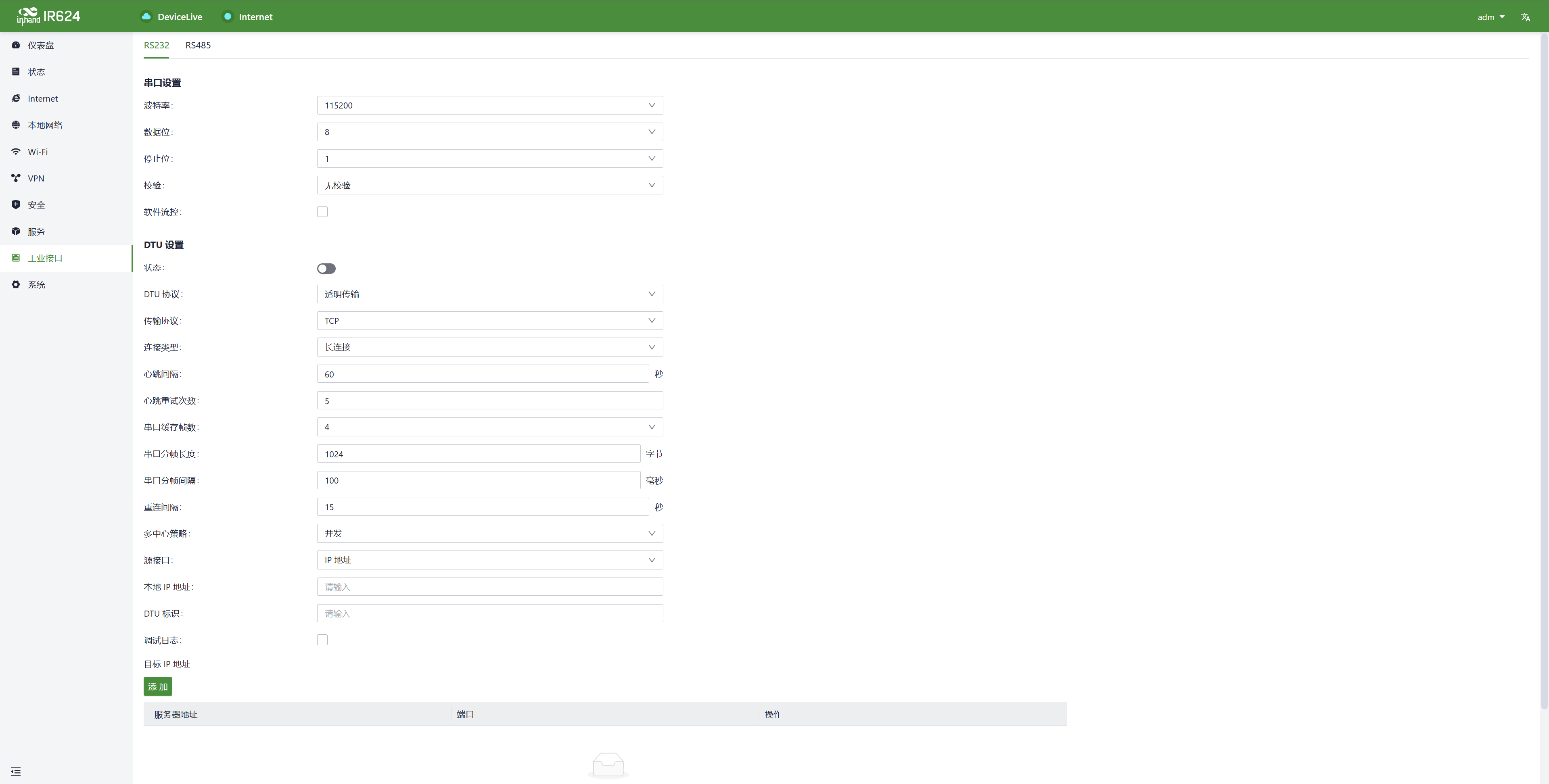Expand the adm user menu
The image size is (1549, 784).
pyautogui.click(x=1490, y=17)
